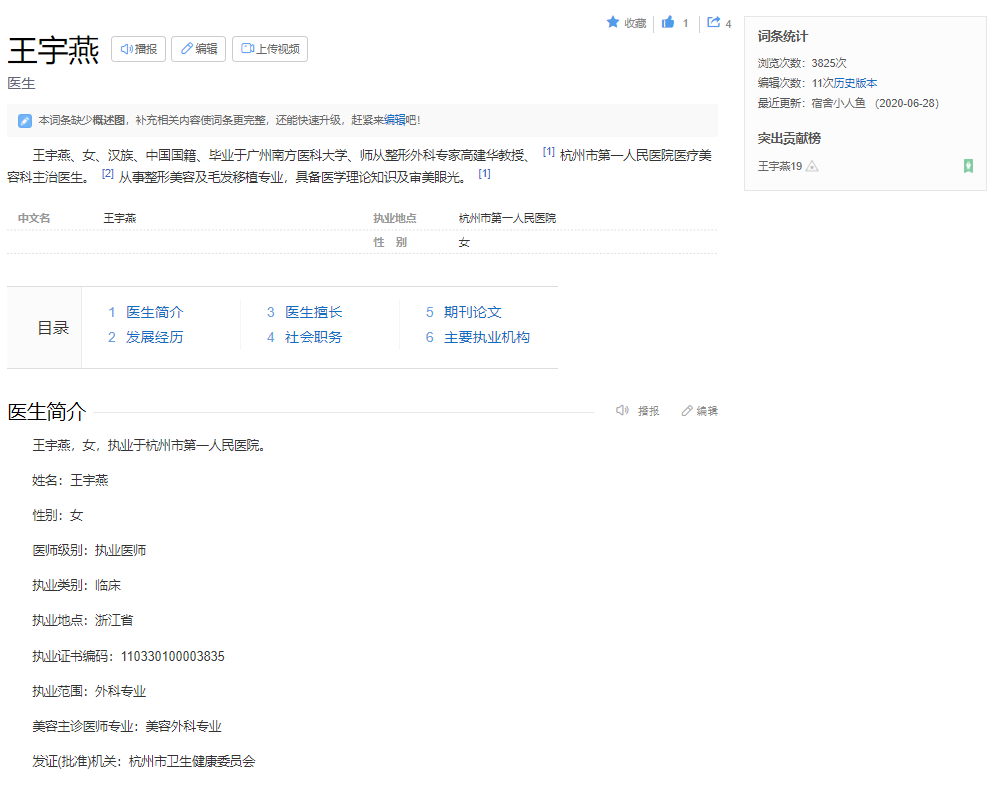Viewport: 998px width, 800px height.
Task: Open 宿舍小人鱼 user profile link
Action: pos(838,103)
